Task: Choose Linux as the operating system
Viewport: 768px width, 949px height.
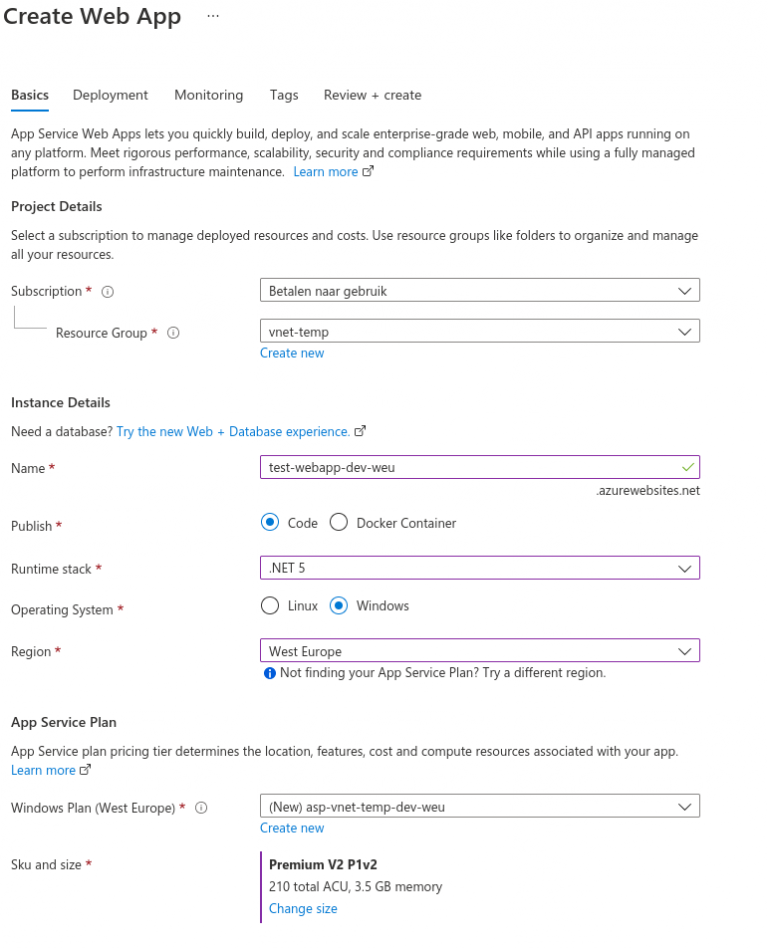Action: [269, 606]
